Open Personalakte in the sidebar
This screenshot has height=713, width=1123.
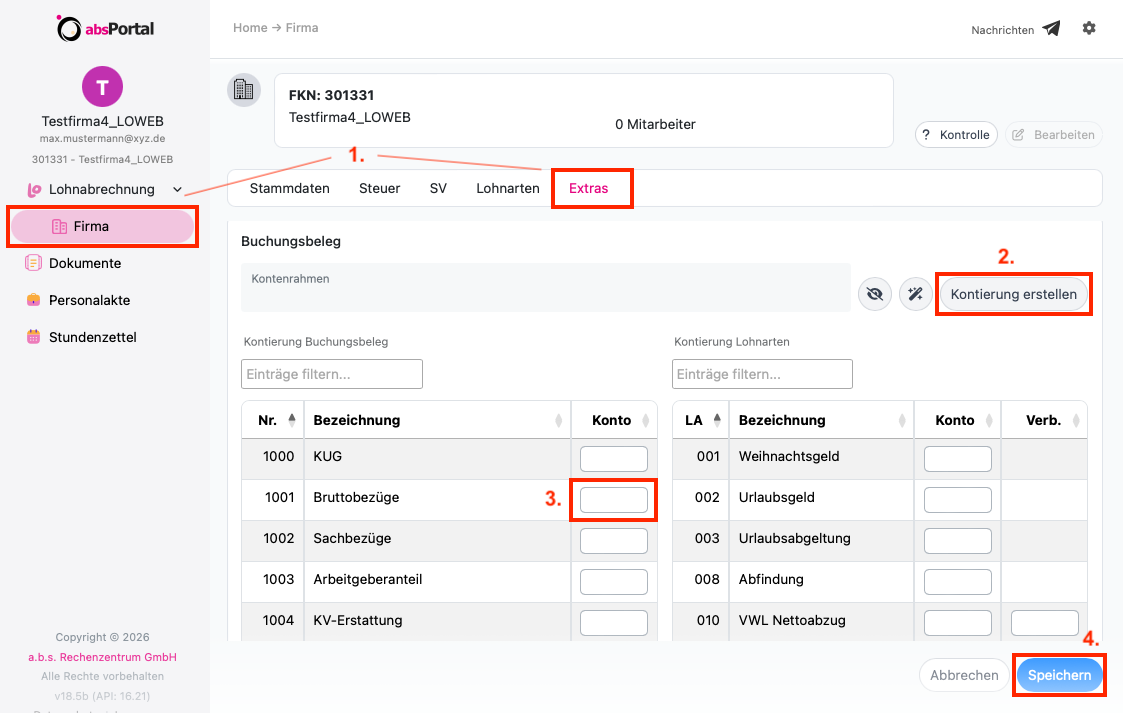tap(89, 300)
